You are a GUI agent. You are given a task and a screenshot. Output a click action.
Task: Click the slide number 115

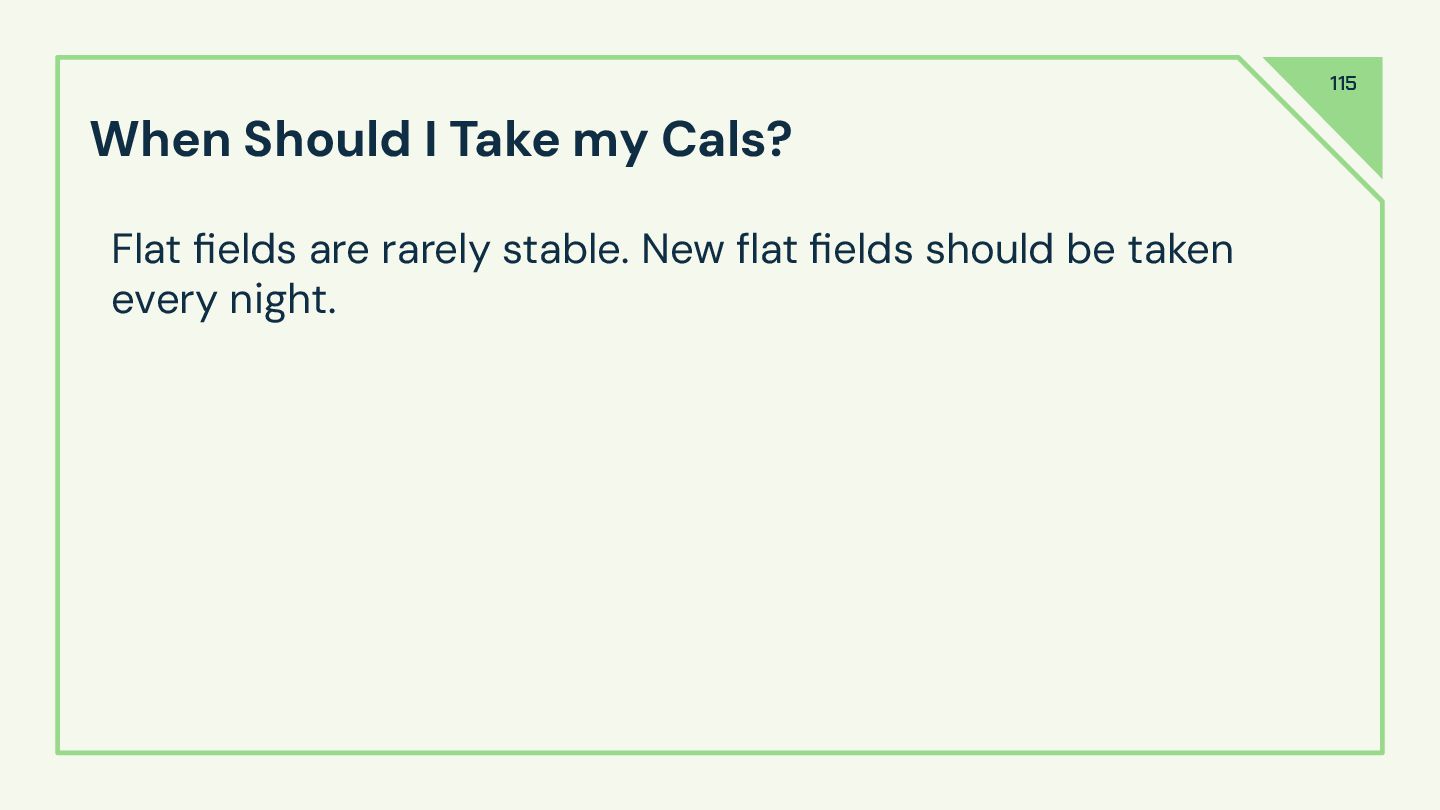point(1343,84)
